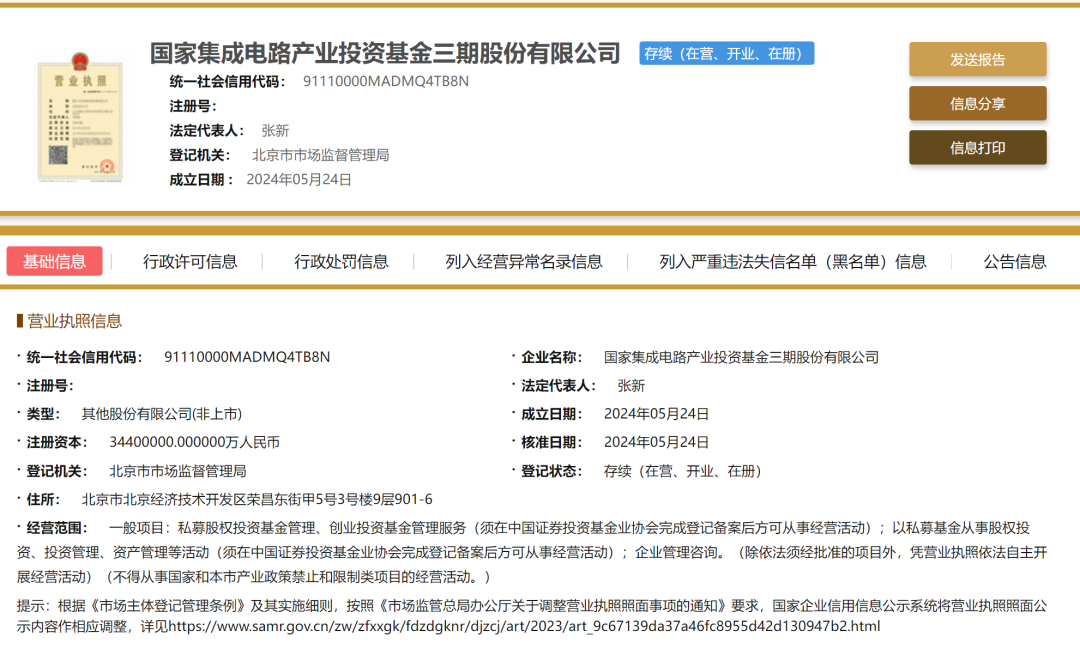Open the samr.gov.cn notice URL
1080x649 pixels.
(523, 626)
